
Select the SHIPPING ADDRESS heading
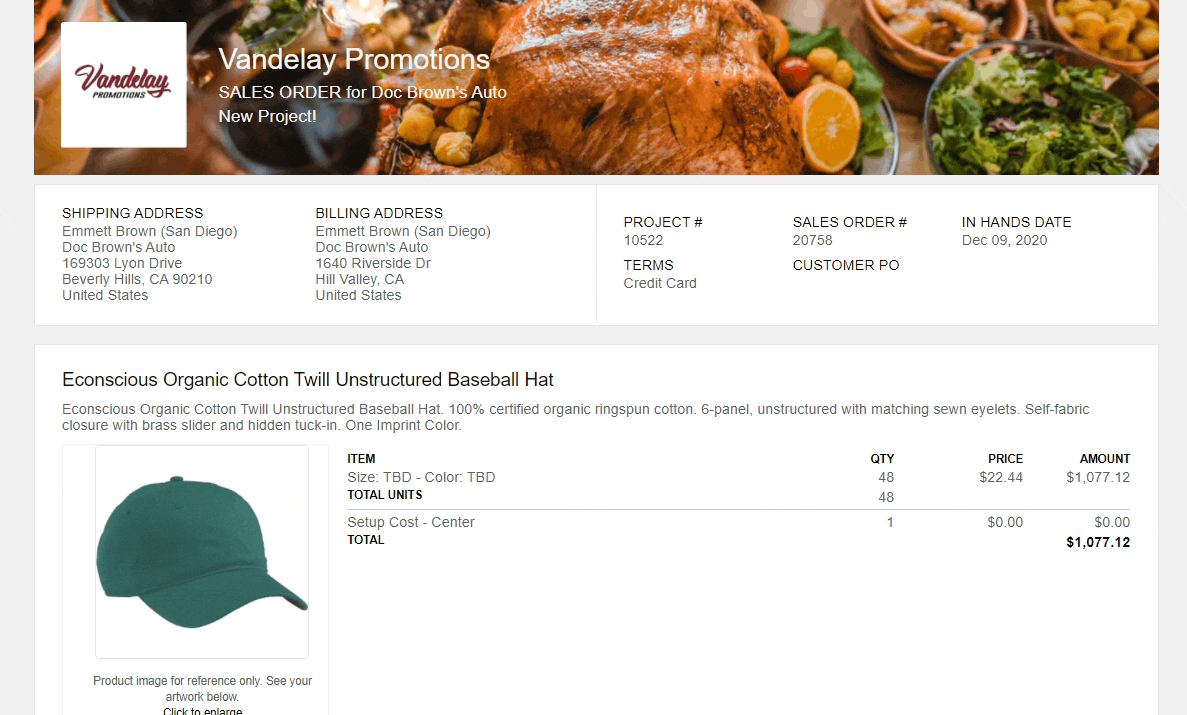coord(132,213)
